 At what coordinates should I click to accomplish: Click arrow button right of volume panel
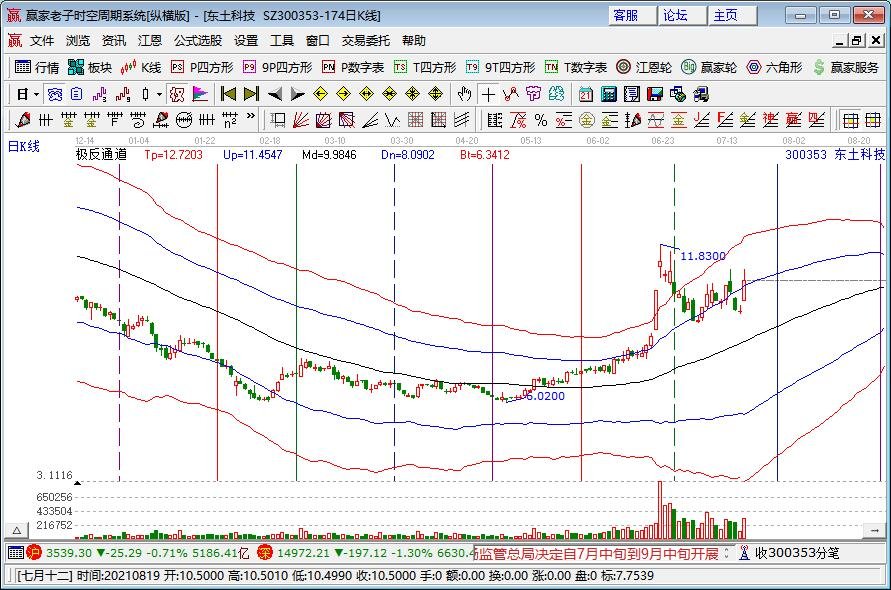(x=873, y=530)
